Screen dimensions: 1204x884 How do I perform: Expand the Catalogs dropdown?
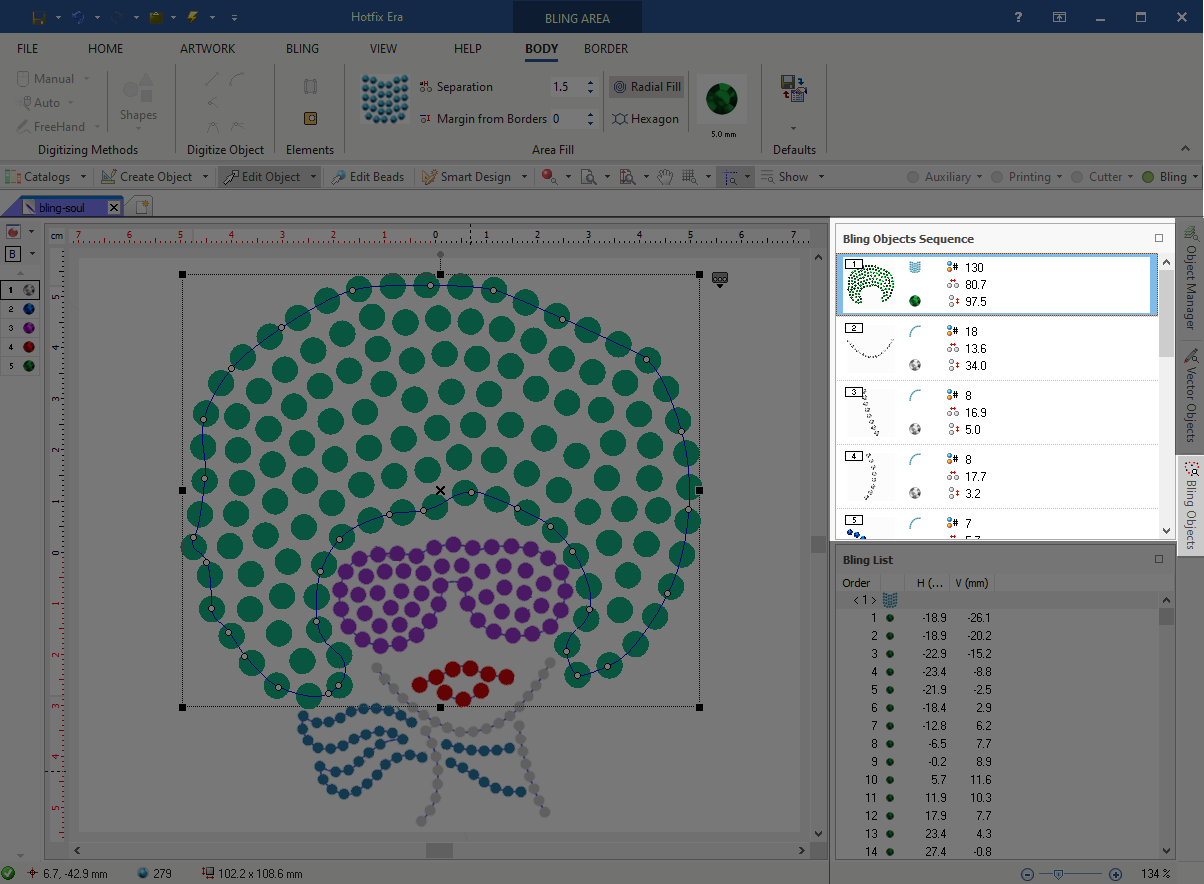(x=82, y=177)
